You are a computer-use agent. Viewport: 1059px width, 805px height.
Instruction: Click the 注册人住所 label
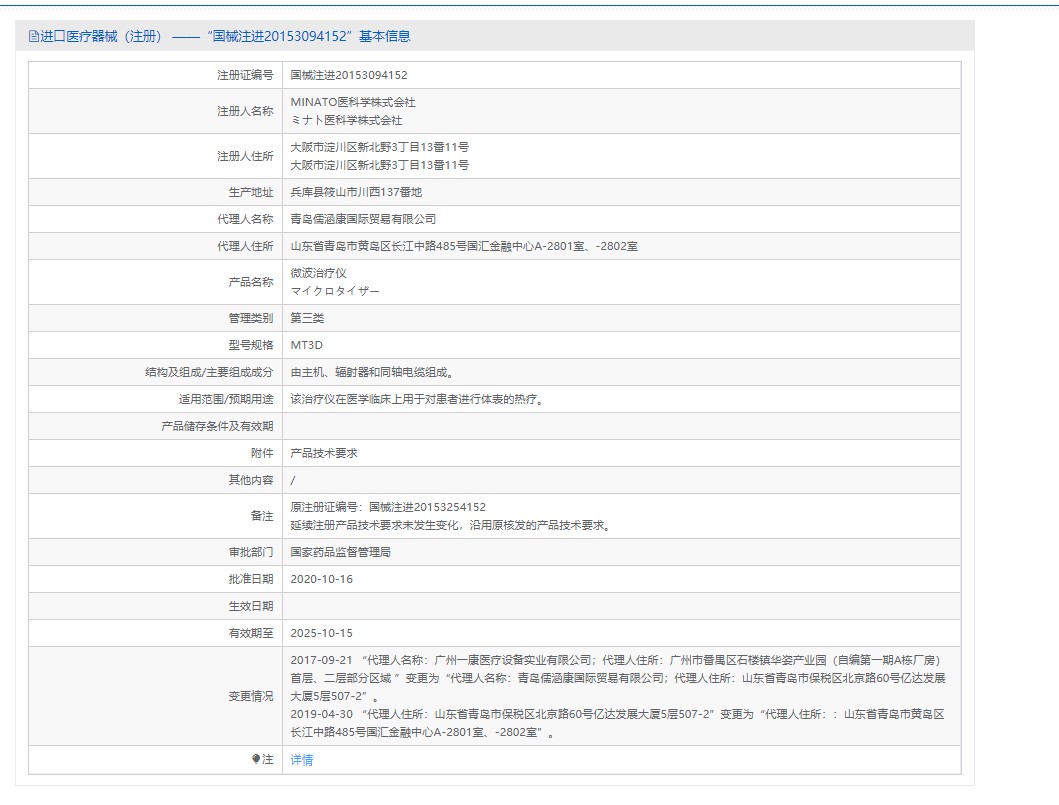245,156
